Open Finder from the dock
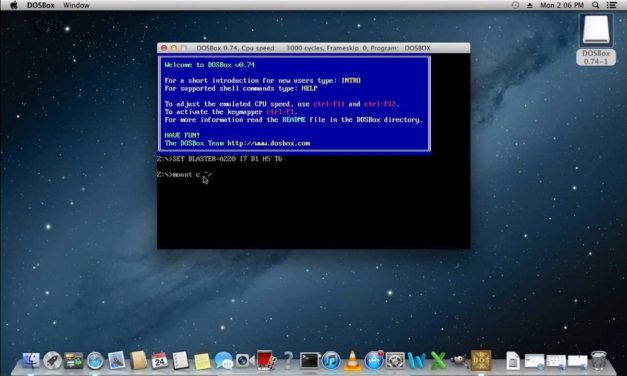Screen dimensions: 627x376 coord(31,360)
